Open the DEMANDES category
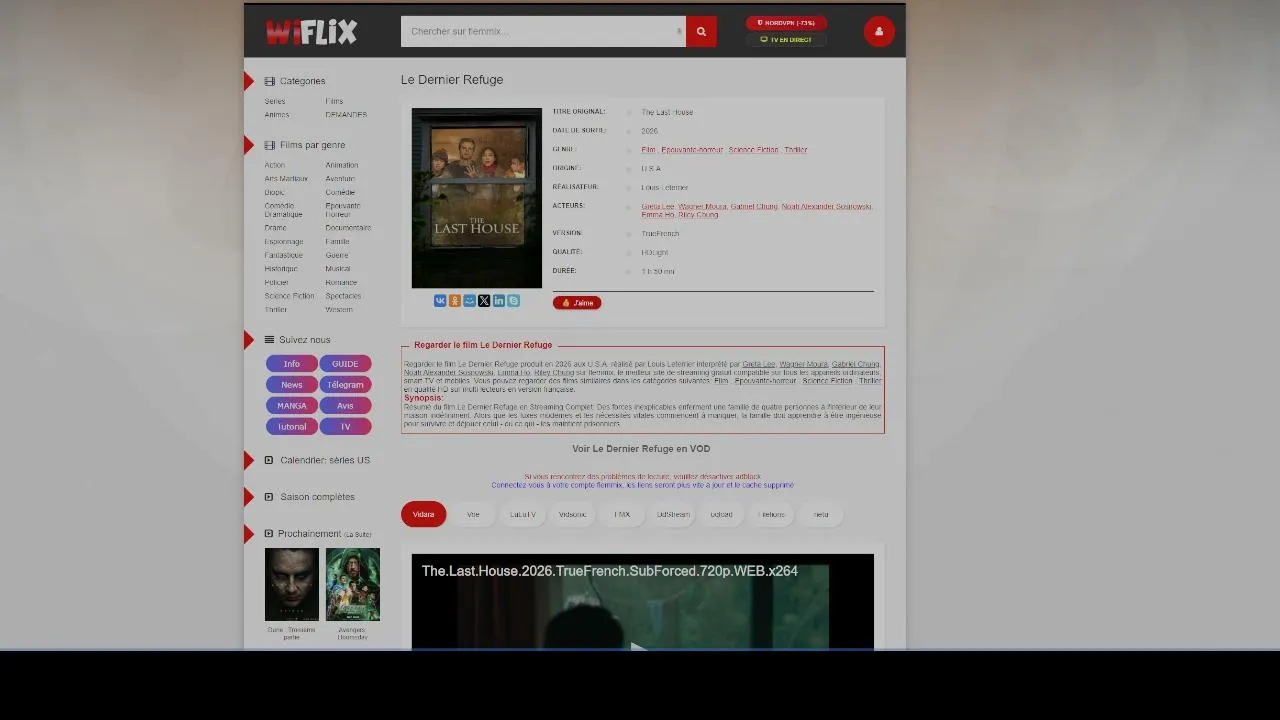This screenshot has height=720, width=1280. [x=346, y=115]
